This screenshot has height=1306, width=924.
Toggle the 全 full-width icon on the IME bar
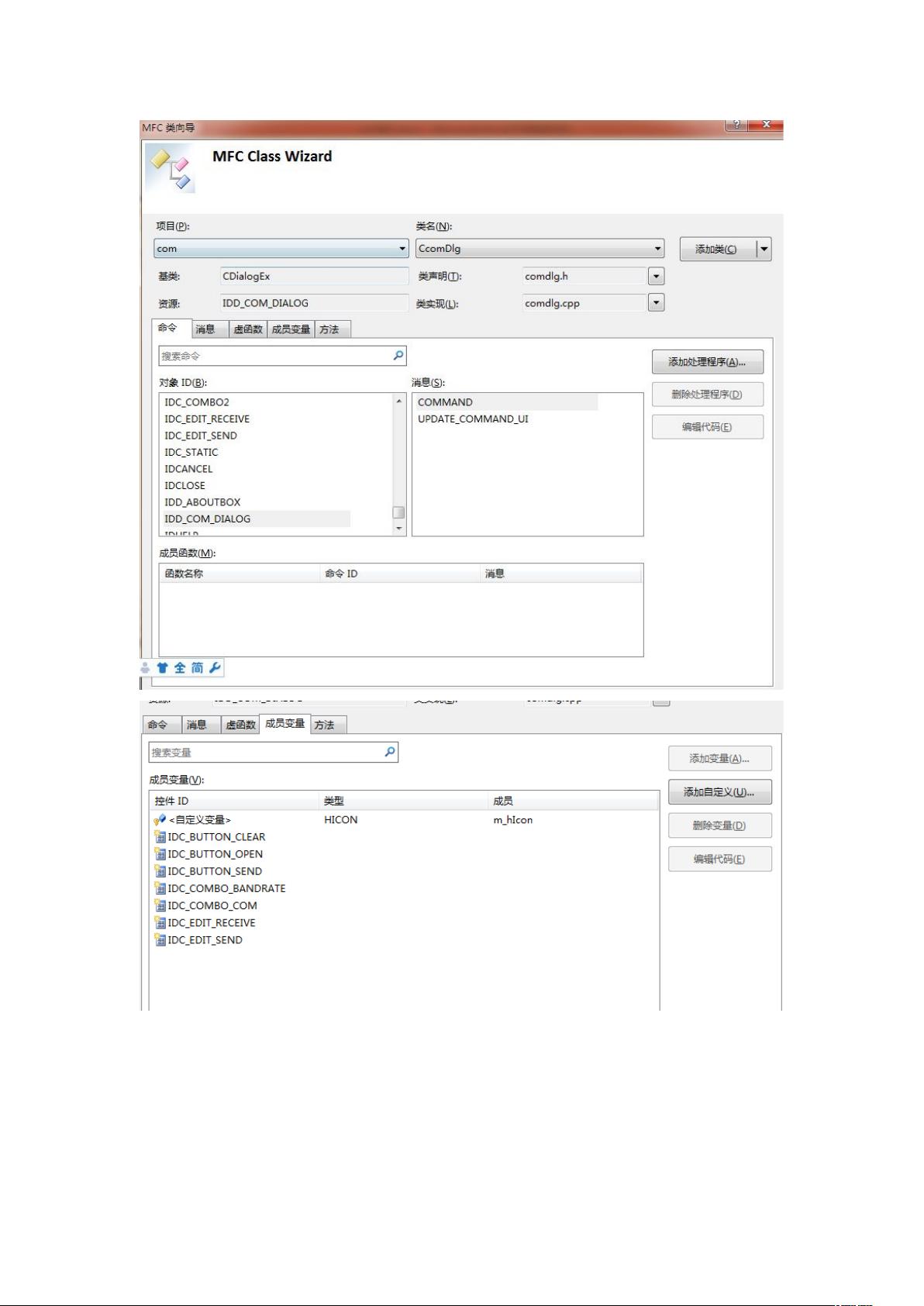point(180,667)
